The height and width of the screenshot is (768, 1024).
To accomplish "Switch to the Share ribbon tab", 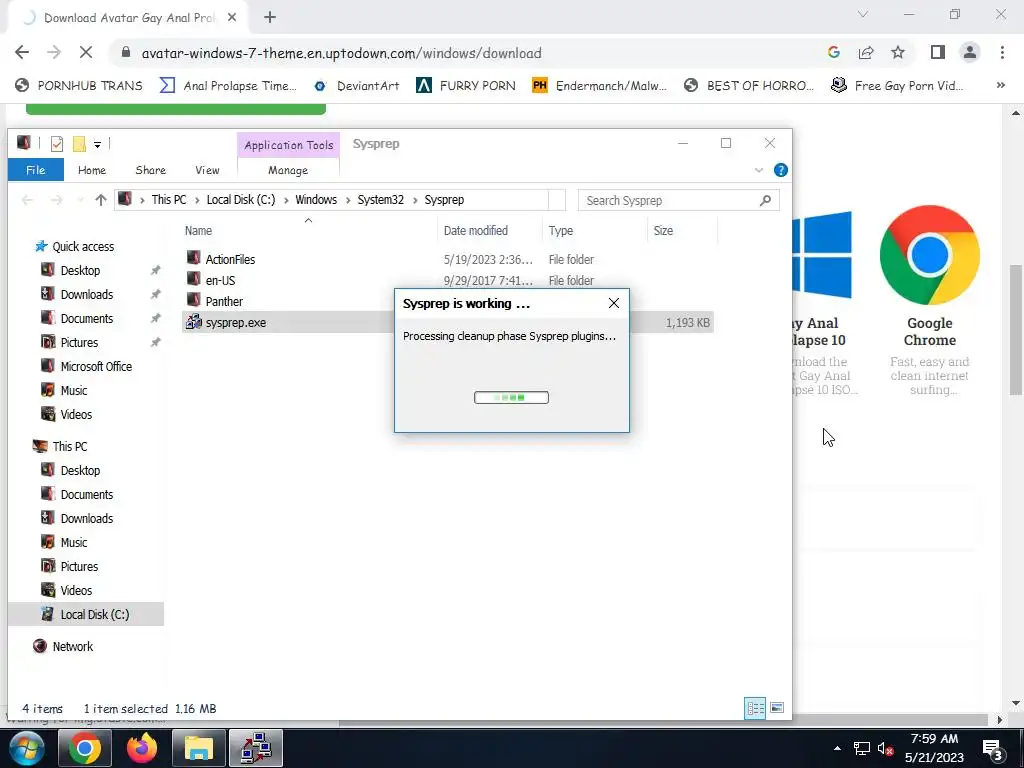I will 150,170.
